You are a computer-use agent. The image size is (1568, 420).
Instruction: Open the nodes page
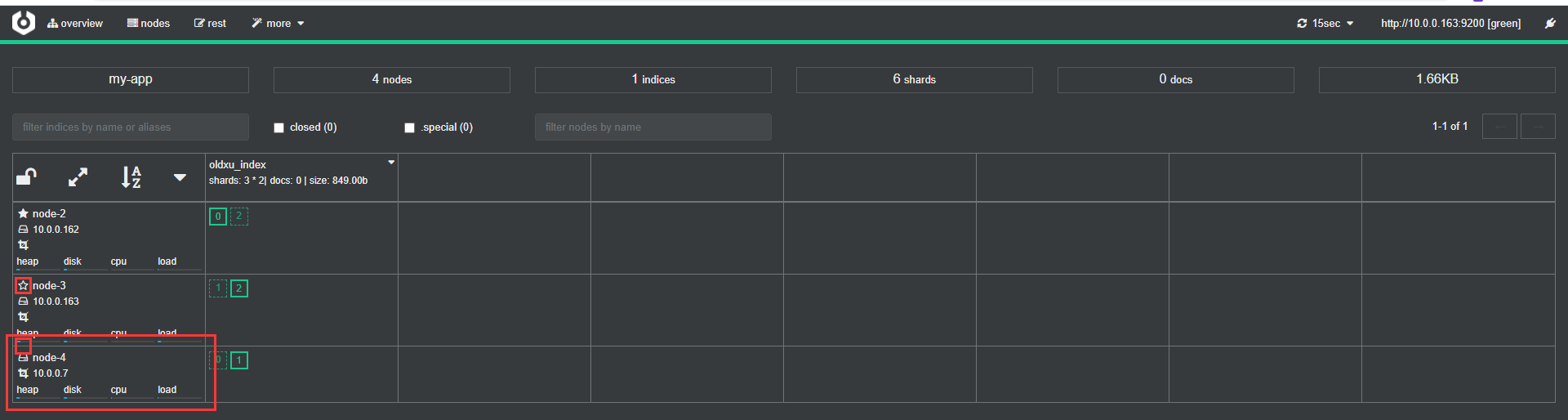[149, 24]
